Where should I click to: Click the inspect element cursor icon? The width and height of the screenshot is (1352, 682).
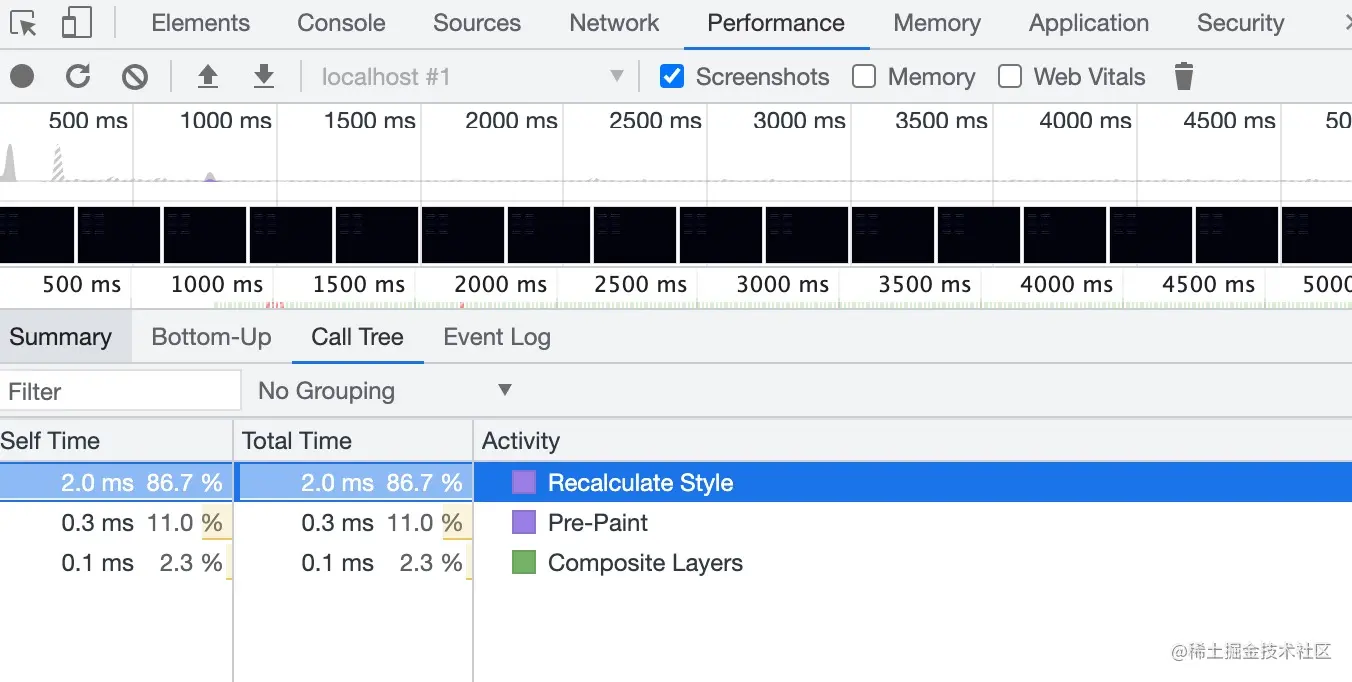pyautogui.click(x=23, y=23)
